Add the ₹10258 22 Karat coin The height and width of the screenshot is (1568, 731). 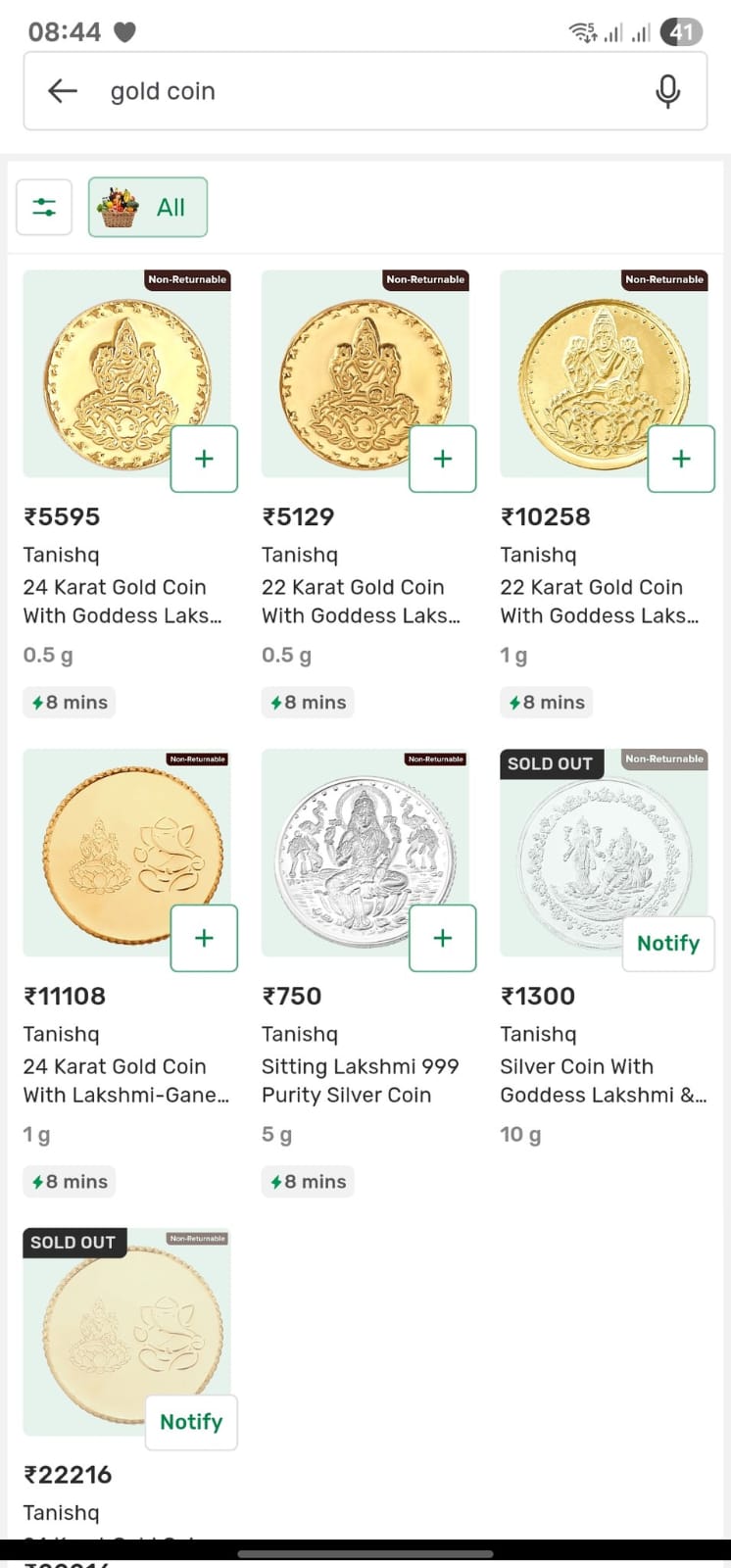point(681,459)
